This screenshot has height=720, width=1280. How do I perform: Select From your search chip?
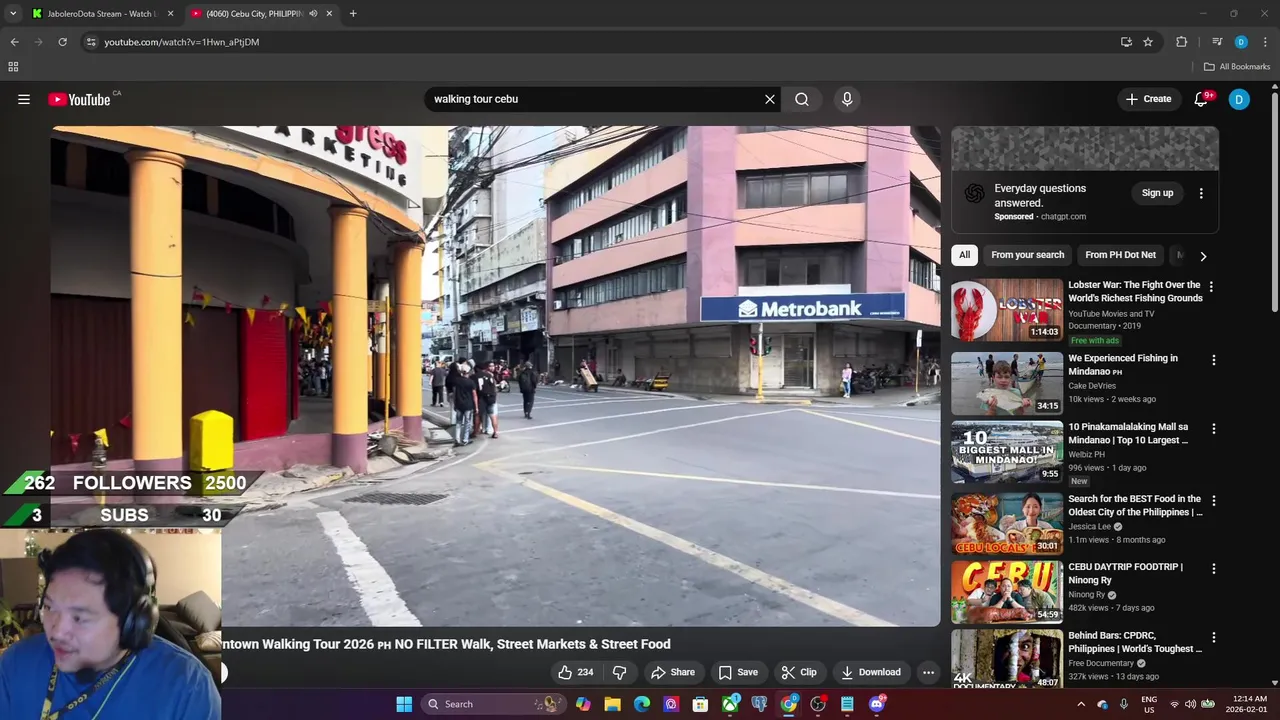pos(1027,255)
